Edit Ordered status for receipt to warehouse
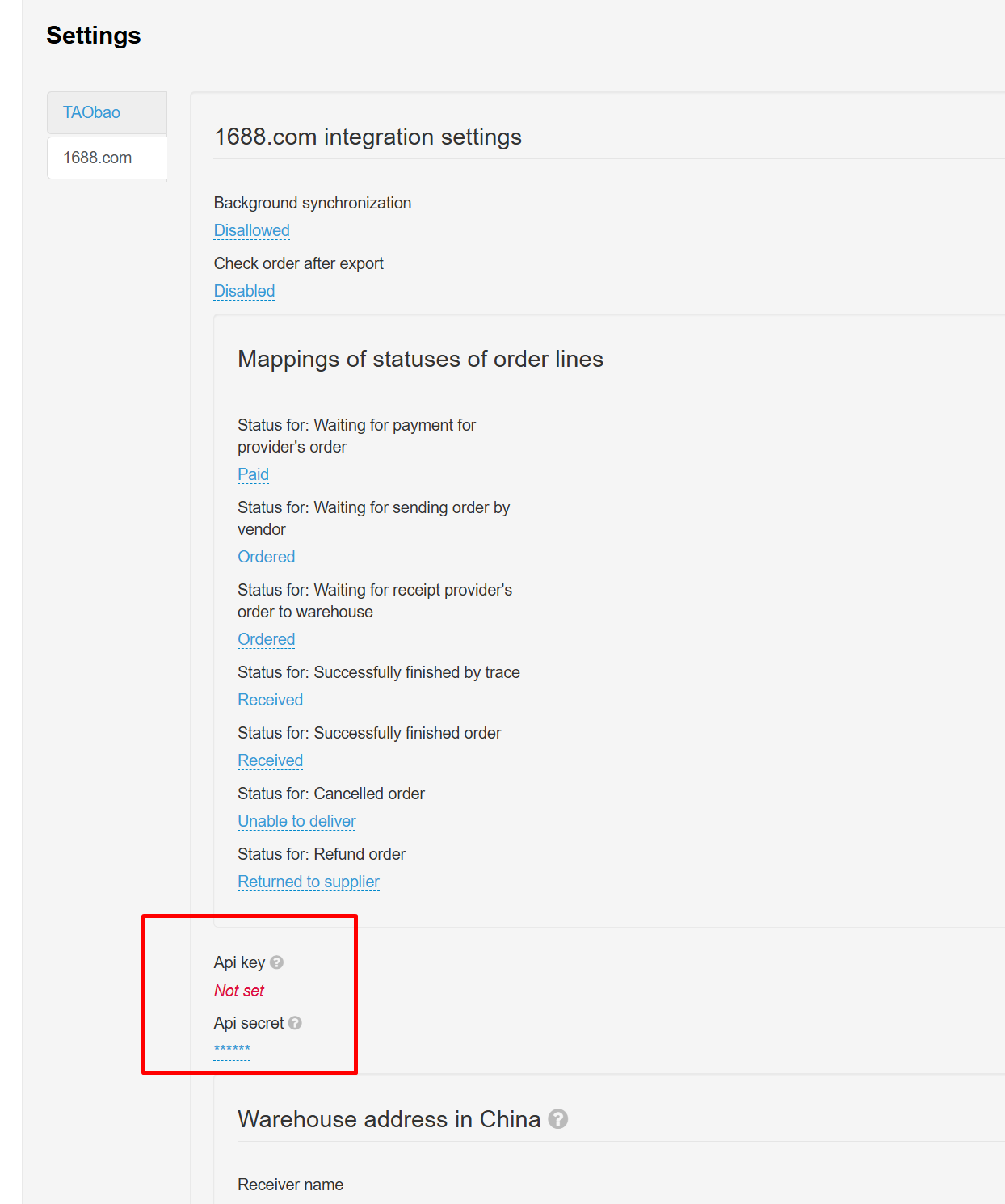 pyautogui.click(x=266, y=639)
